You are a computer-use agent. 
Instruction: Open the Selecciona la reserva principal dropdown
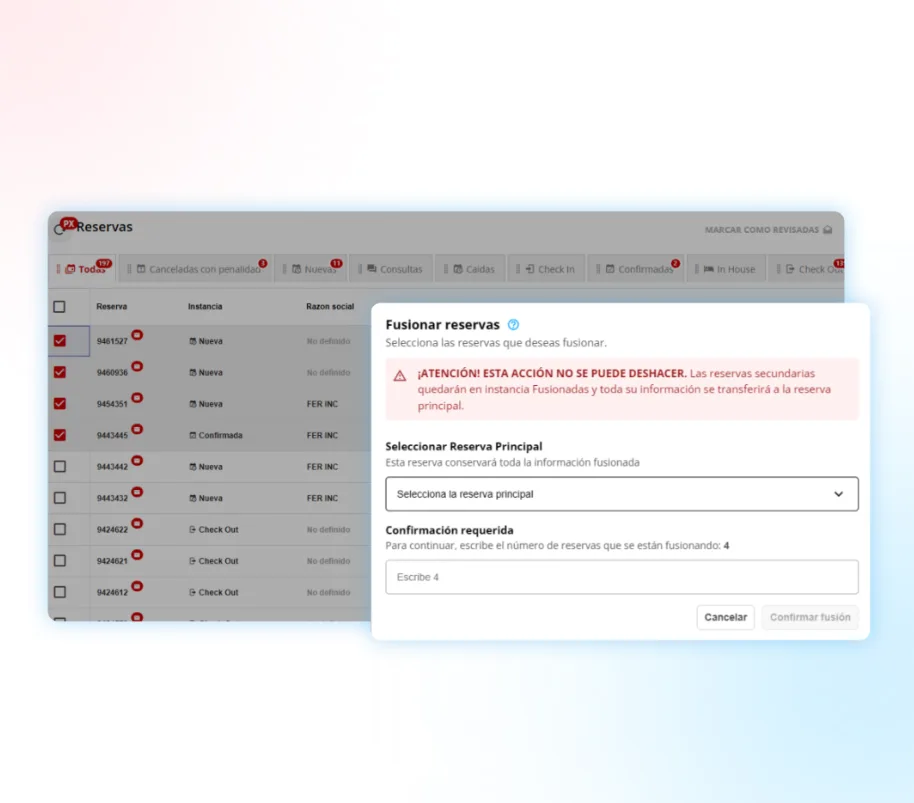621,494
